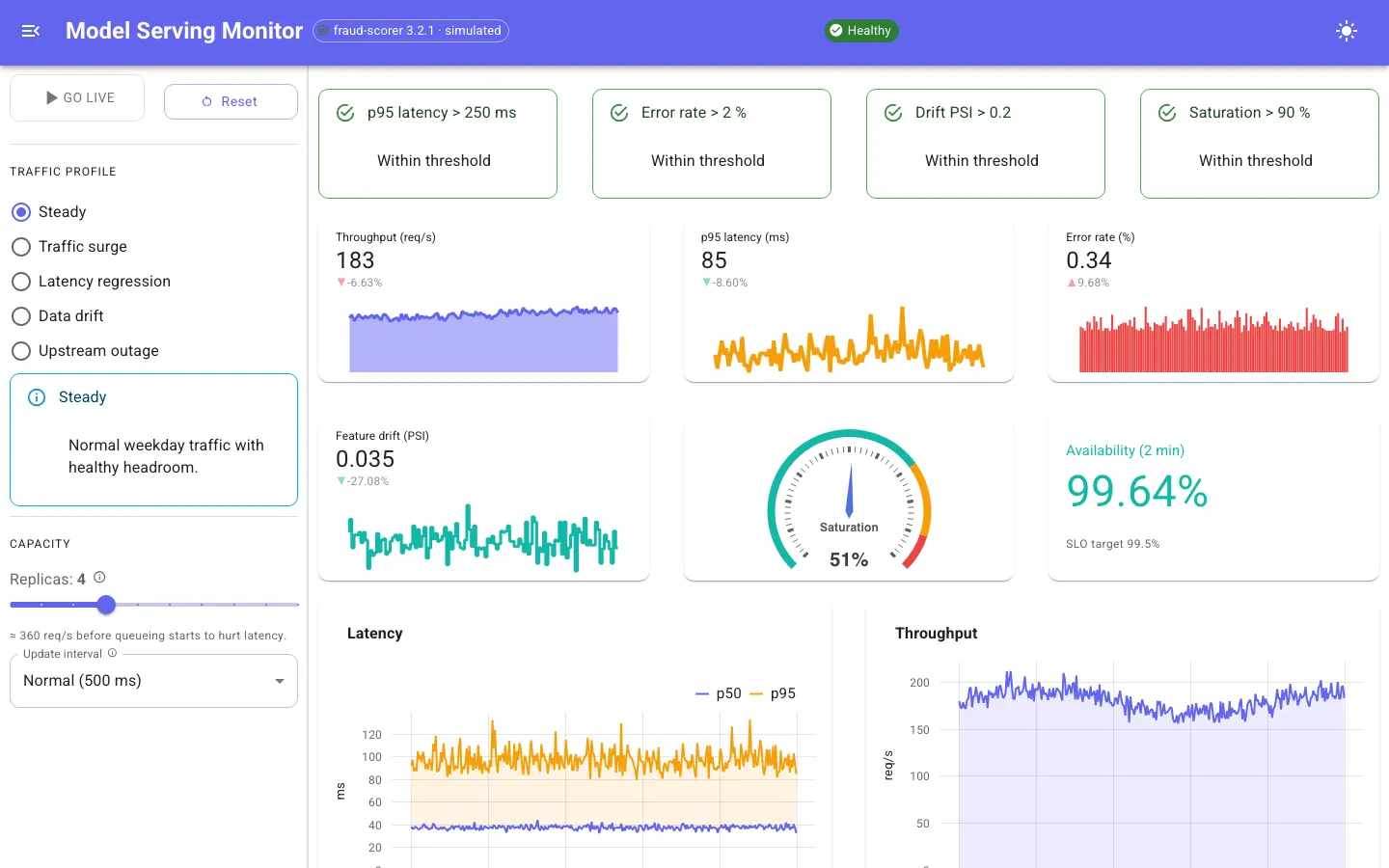Select the Latency regression profile

21,282
